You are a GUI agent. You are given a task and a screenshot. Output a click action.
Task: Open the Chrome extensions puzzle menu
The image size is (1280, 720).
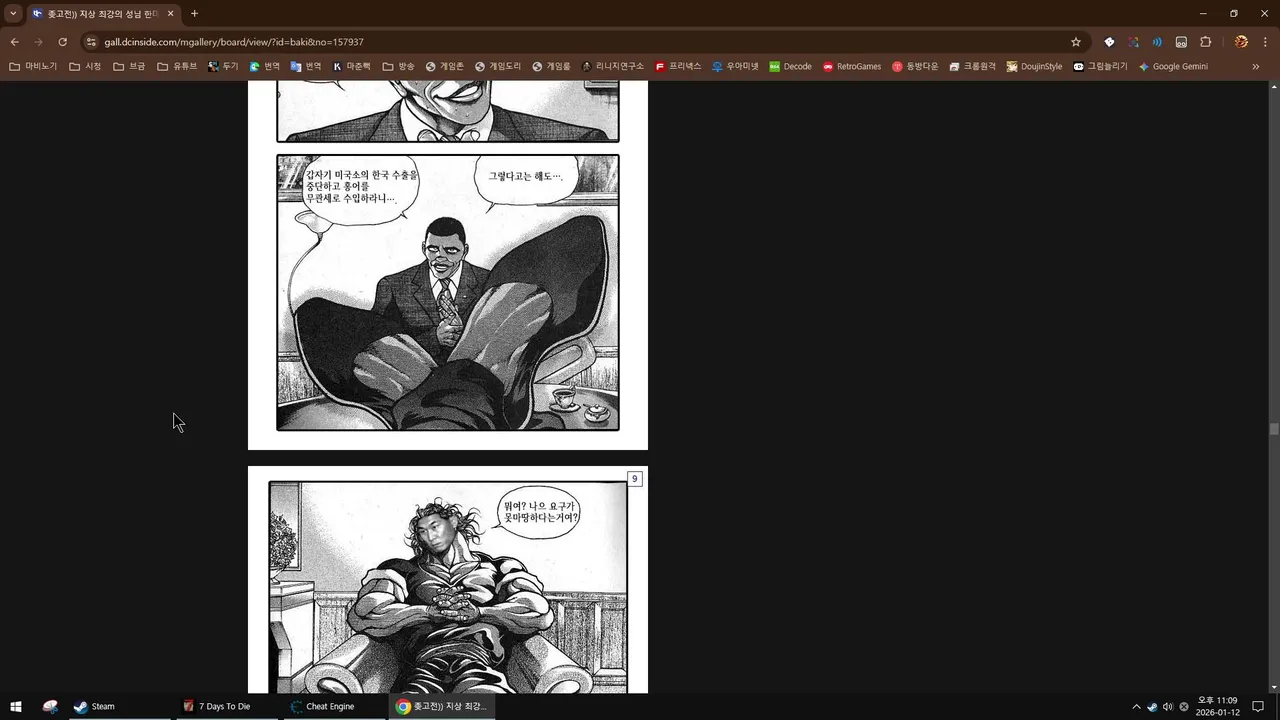1205,42
